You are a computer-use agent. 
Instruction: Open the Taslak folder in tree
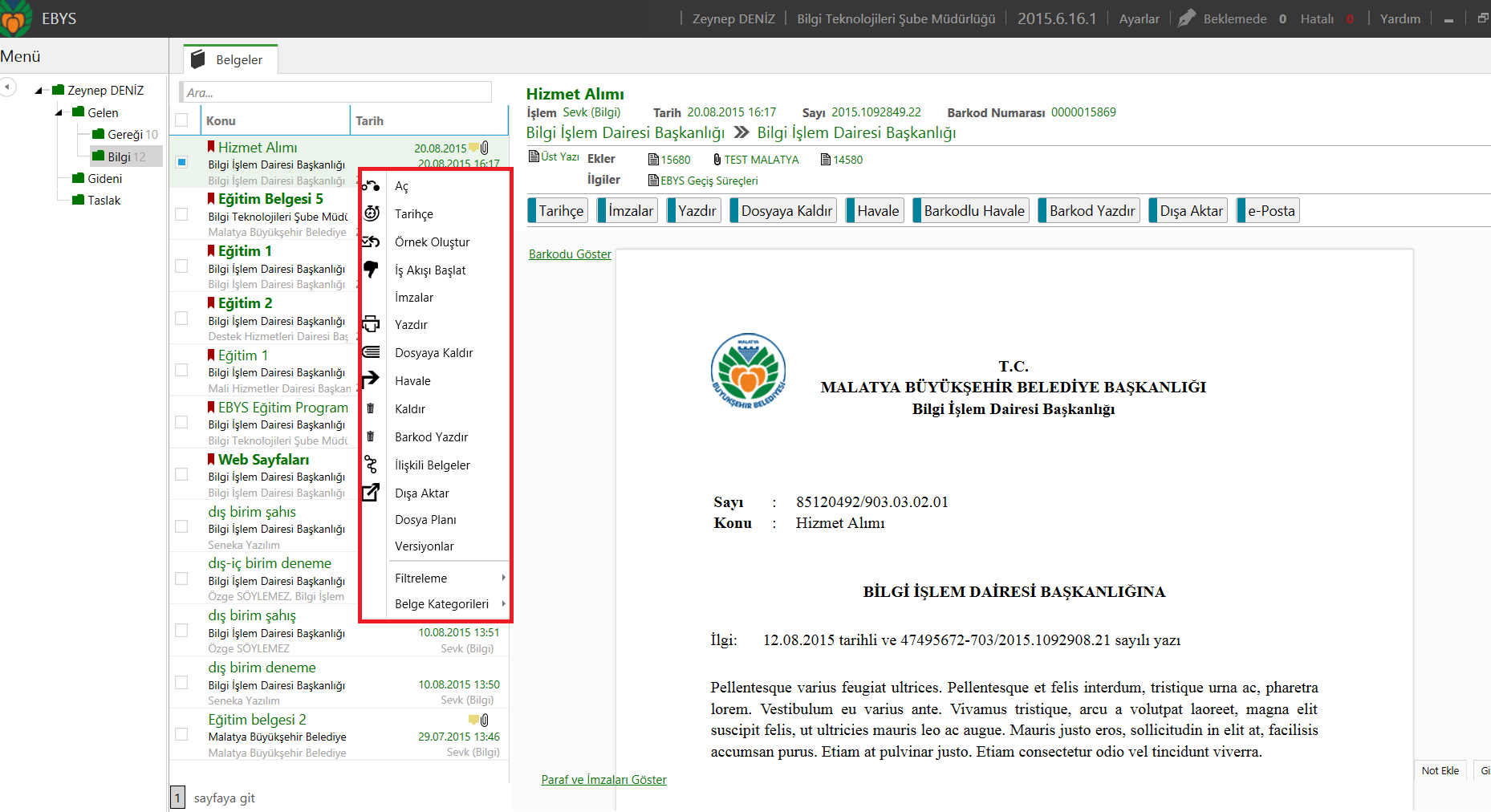[96, 200]
